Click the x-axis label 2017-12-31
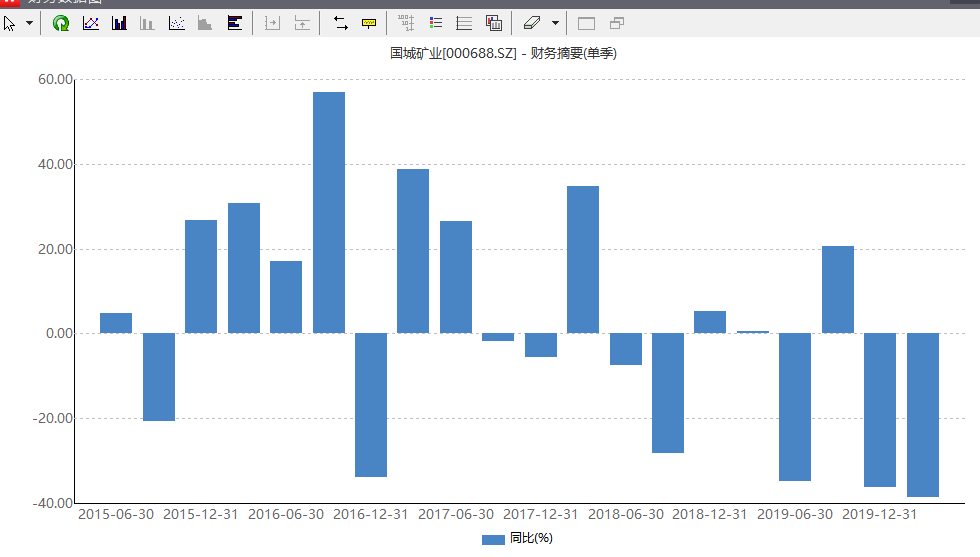This screenshot has width=980, height=557. coord(541,514)
